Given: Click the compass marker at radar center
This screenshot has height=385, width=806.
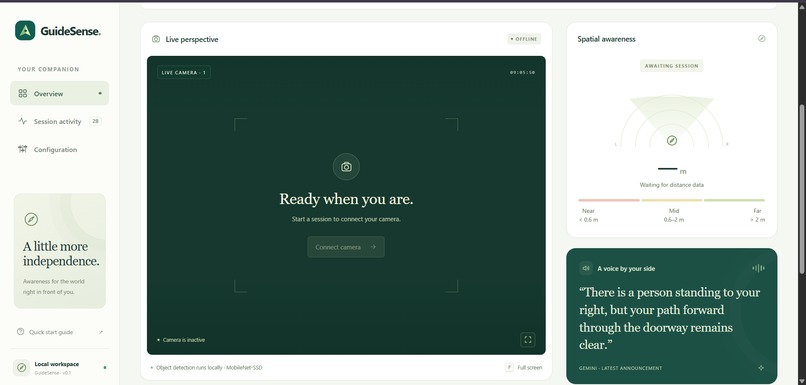Looking at the screenshot, I should click(672, 140).
